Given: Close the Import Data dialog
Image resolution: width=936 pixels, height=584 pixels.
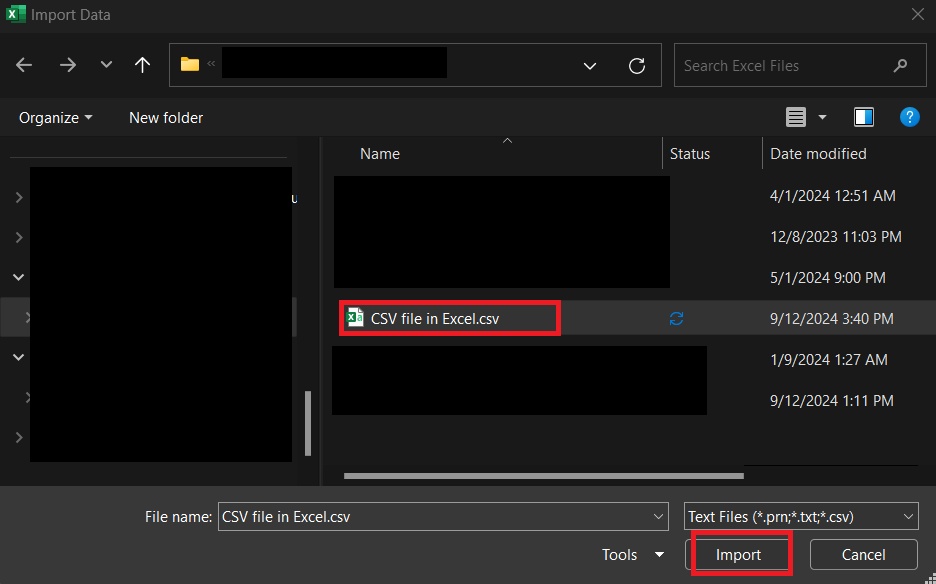Looking at the screenshot, I should (917, 14).
